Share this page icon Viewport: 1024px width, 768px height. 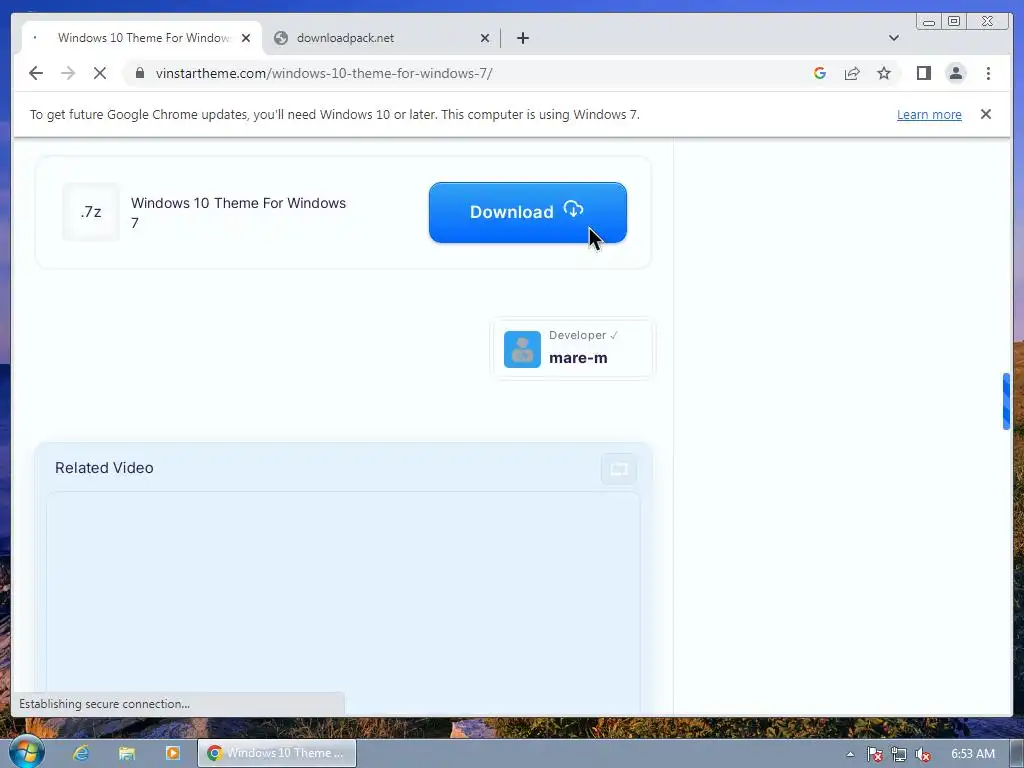tap(852, 73)
